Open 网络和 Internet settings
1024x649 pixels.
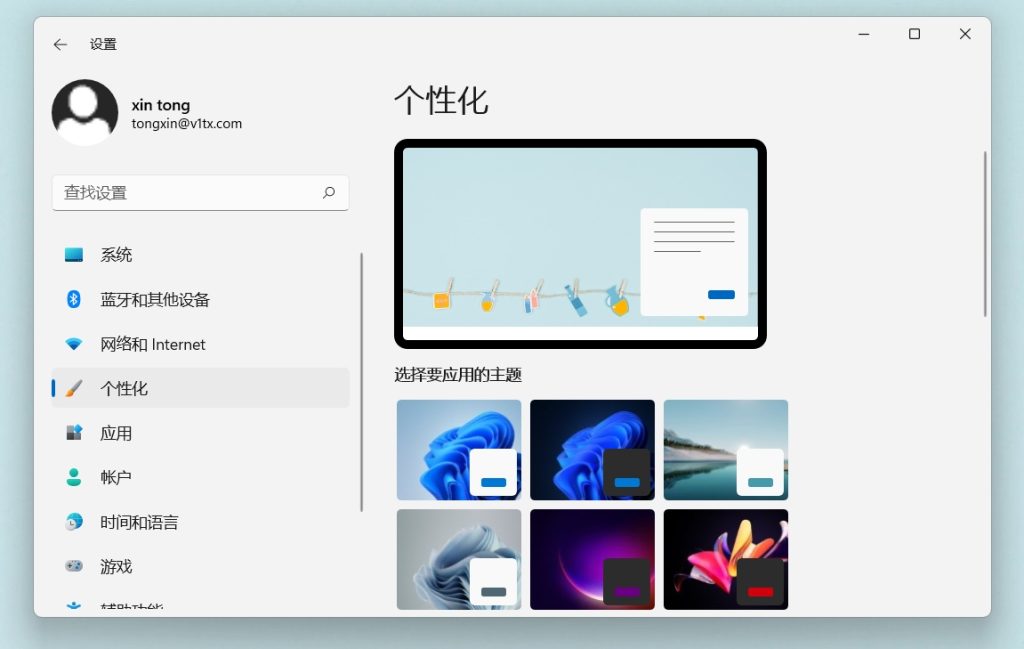tap(200, 344)
